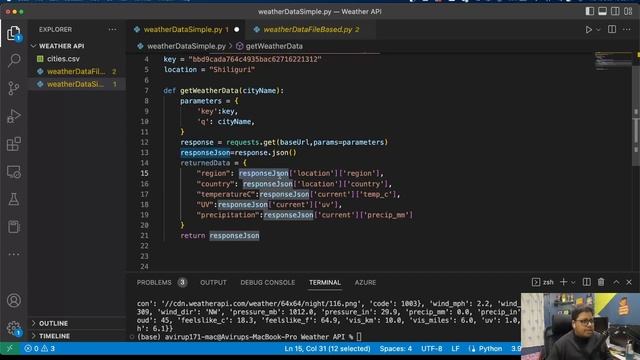
Task: Select weatherDataSi... file in explorer
Action: 76,84
